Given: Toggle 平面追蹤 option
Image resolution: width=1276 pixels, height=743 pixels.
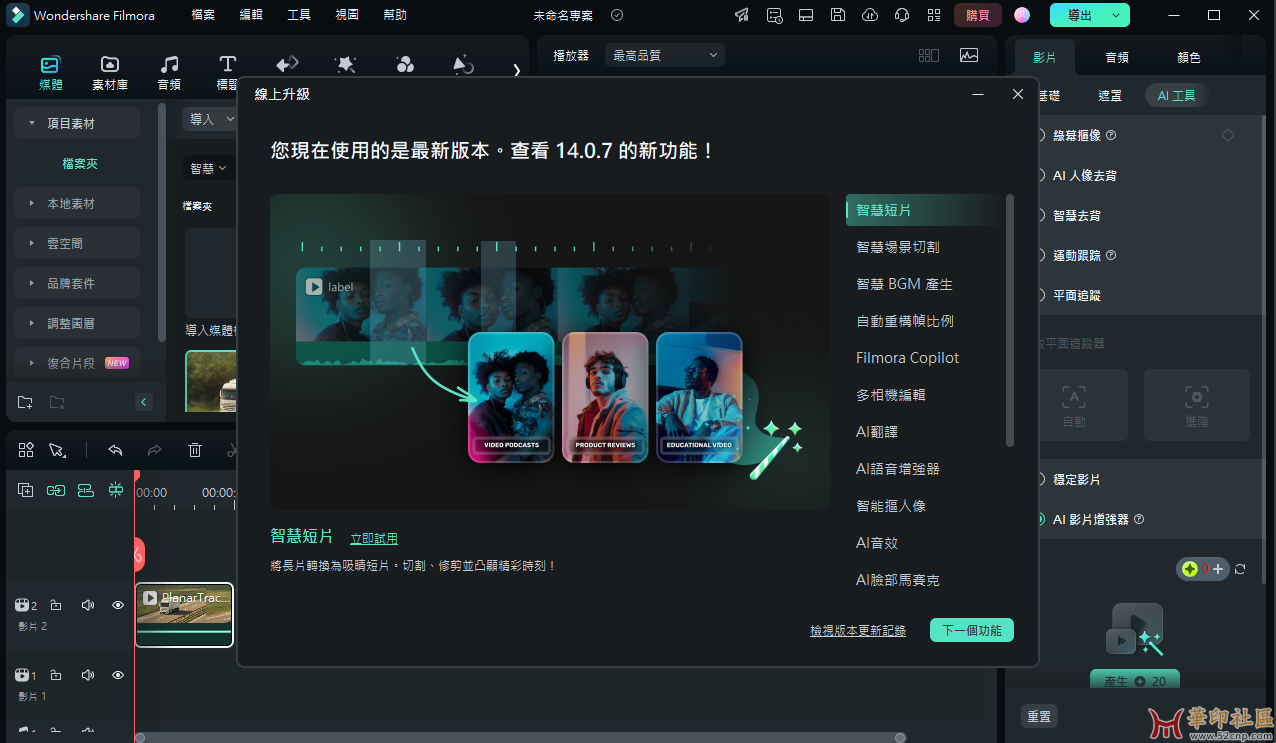Looking at the screenshot, I should 1040,295.
